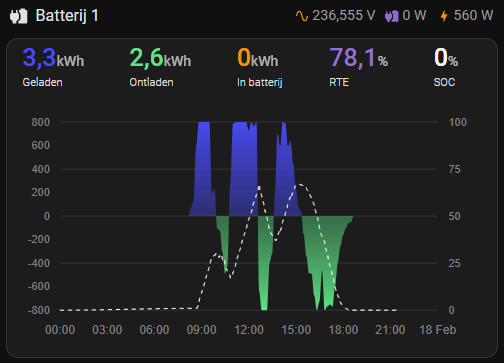Click the SOC label
Screen dimensions: 504x363
pyautogui.click(x=444, y=82)
